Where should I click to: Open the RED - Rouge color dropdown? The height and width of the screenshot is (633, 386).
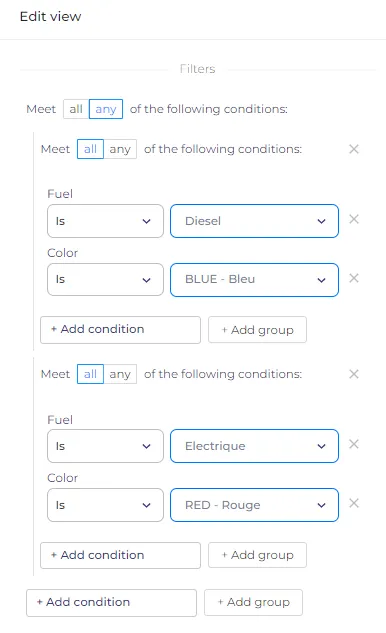(254, 505)
